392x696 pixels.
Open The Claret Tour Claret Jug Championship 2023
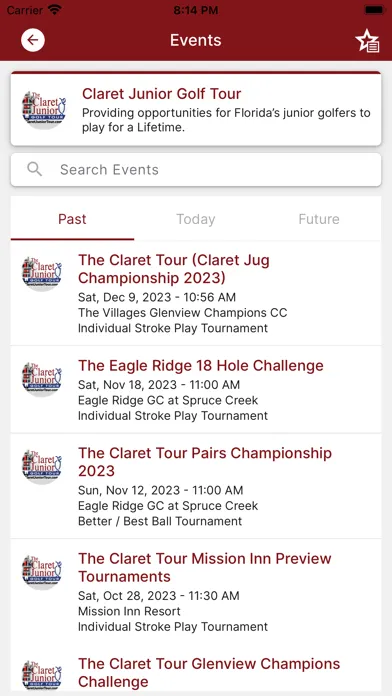[x=196, y=293]
